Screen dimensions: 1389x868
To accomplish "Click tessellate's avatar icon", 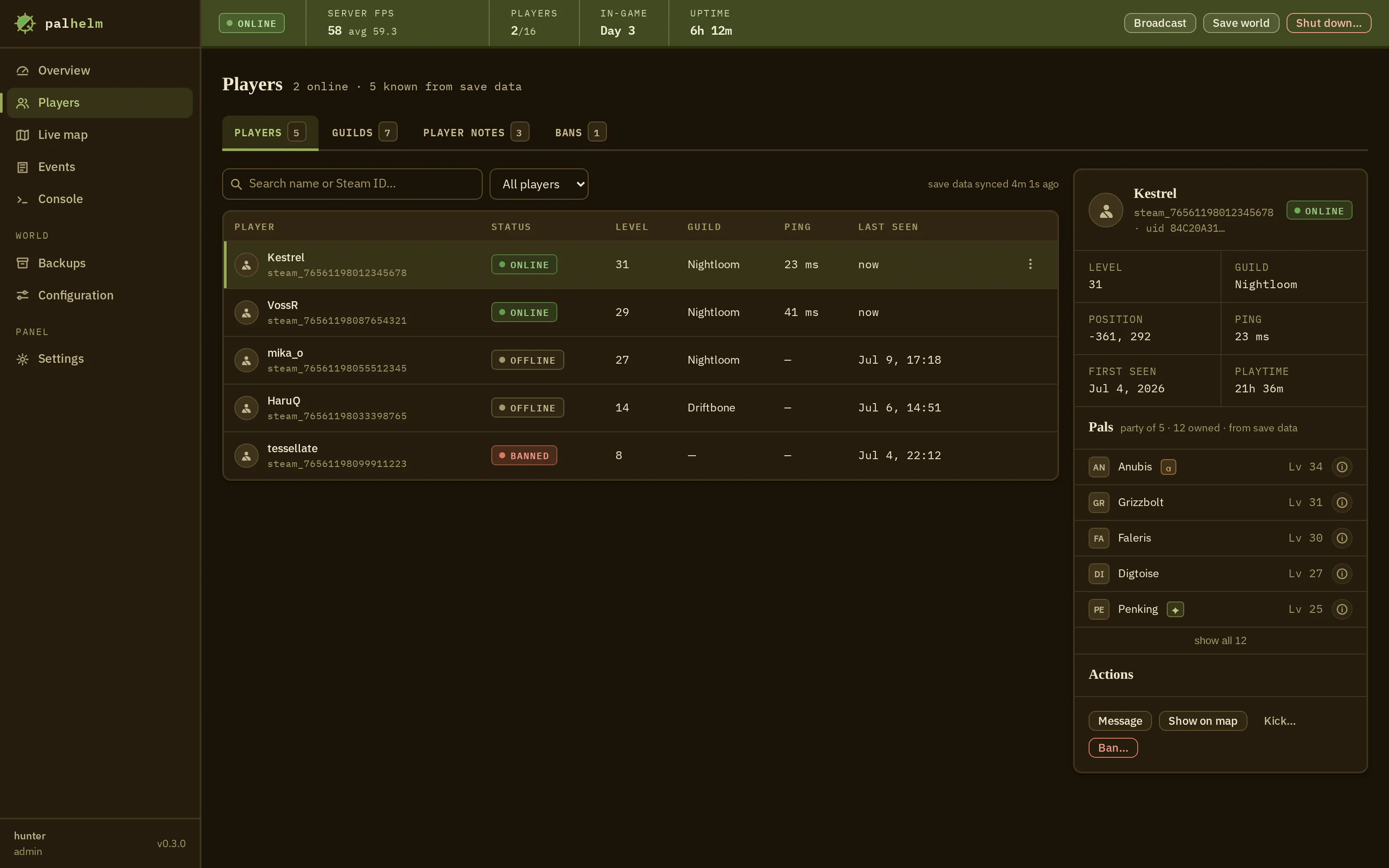I will pyautogui.click(x=246, y=455).
